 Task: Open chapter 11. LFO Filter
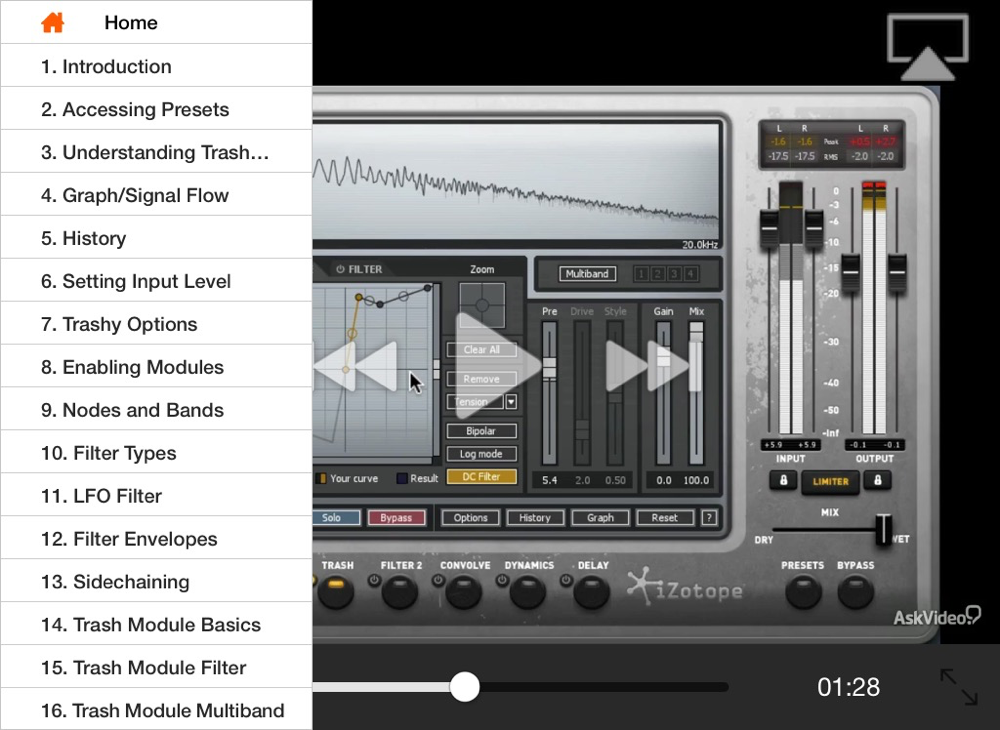tap(156, 495)
